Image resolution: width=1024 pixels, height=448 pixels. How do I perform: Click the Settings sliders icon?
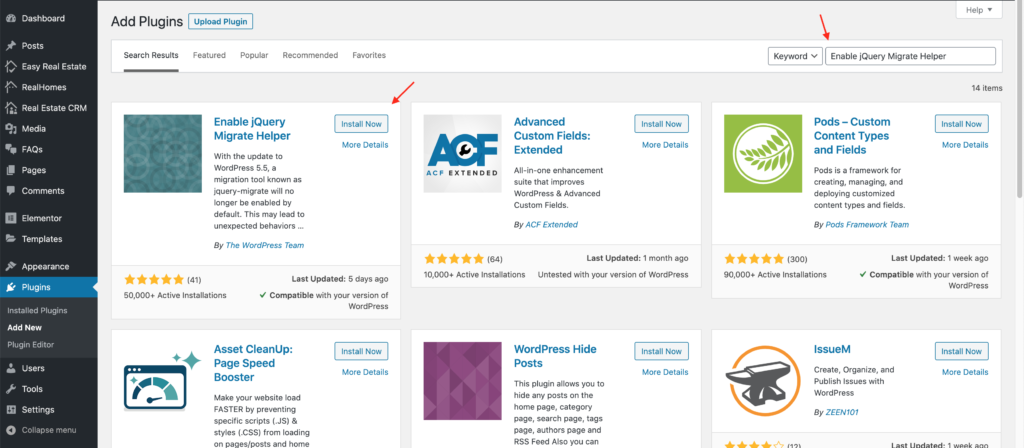(10, 409)
